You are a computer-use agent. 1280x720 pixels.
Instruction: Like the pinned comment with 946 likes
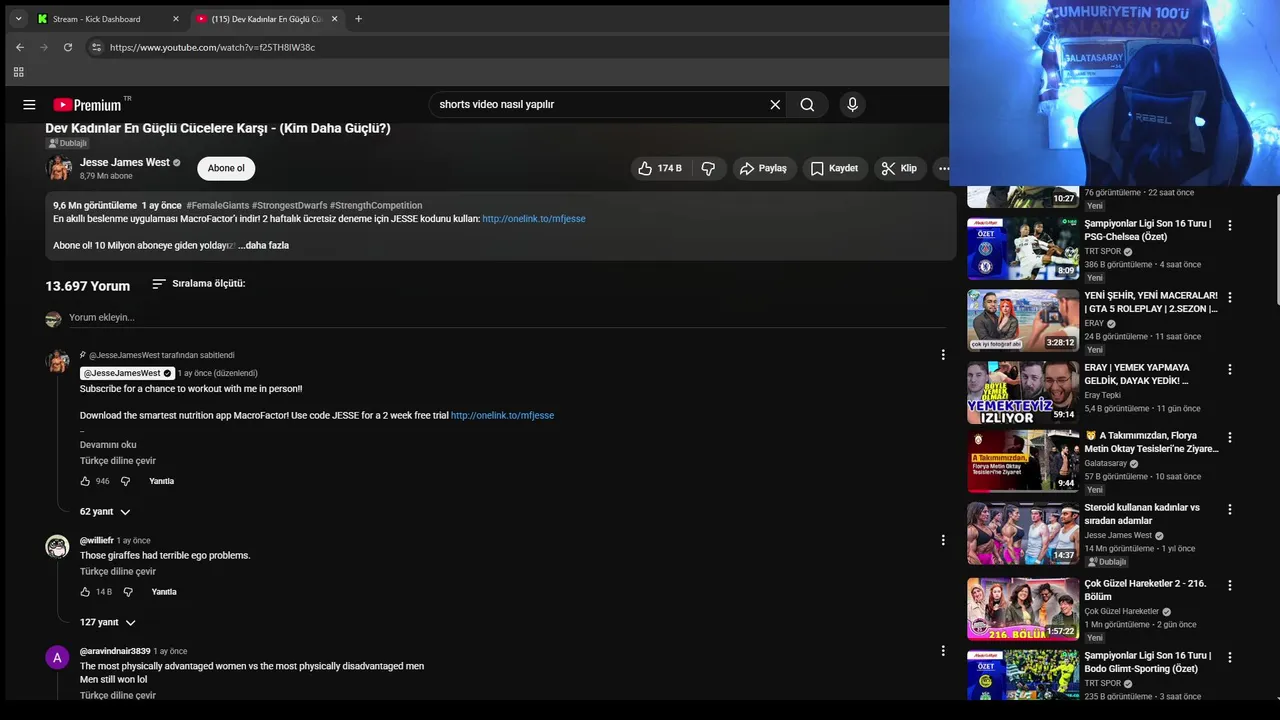click(x=85, y=481)
